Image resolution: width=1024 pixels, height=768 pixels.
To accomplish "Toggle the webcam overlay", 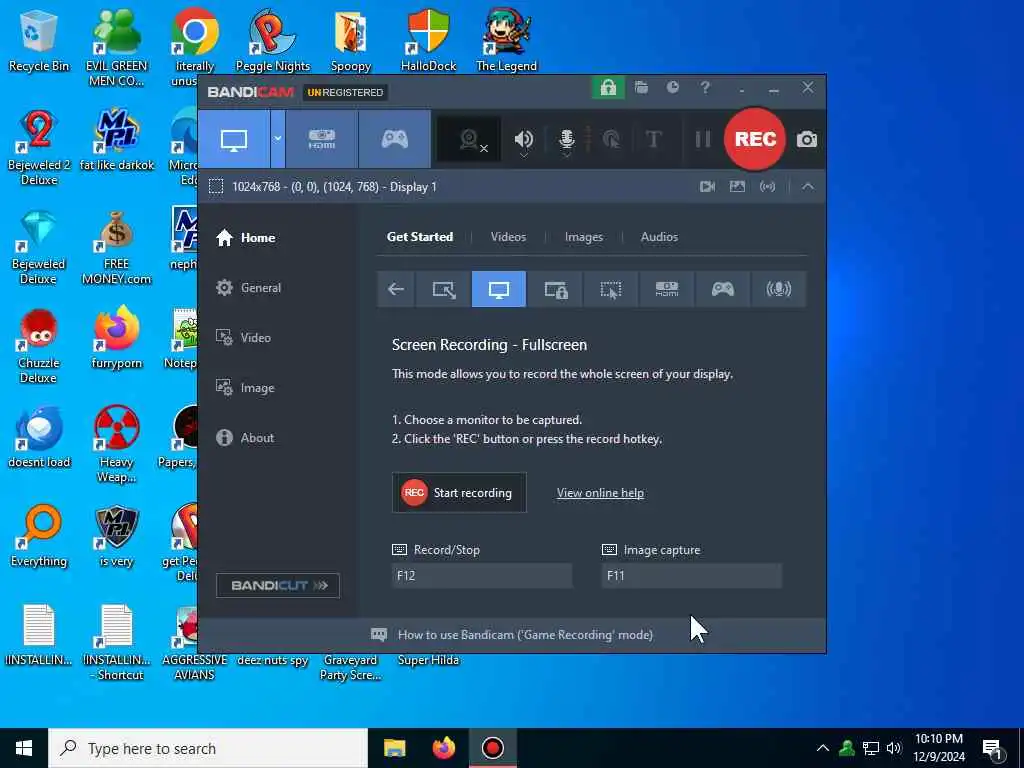I will tap(469, 139).
